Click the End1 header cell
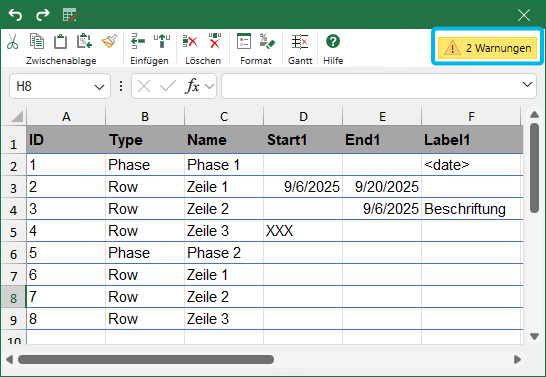Screen dimensions: 546x377 pos(382,140)
